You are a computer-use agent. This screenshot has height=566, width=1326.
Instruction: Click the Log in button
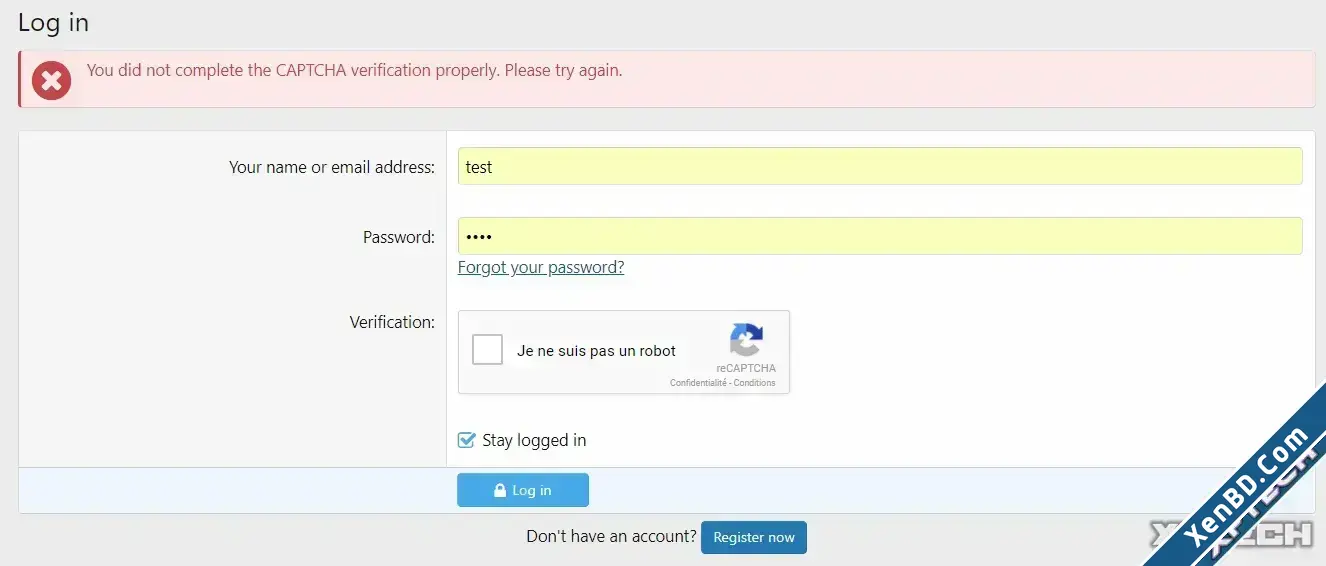click(523, 490)
